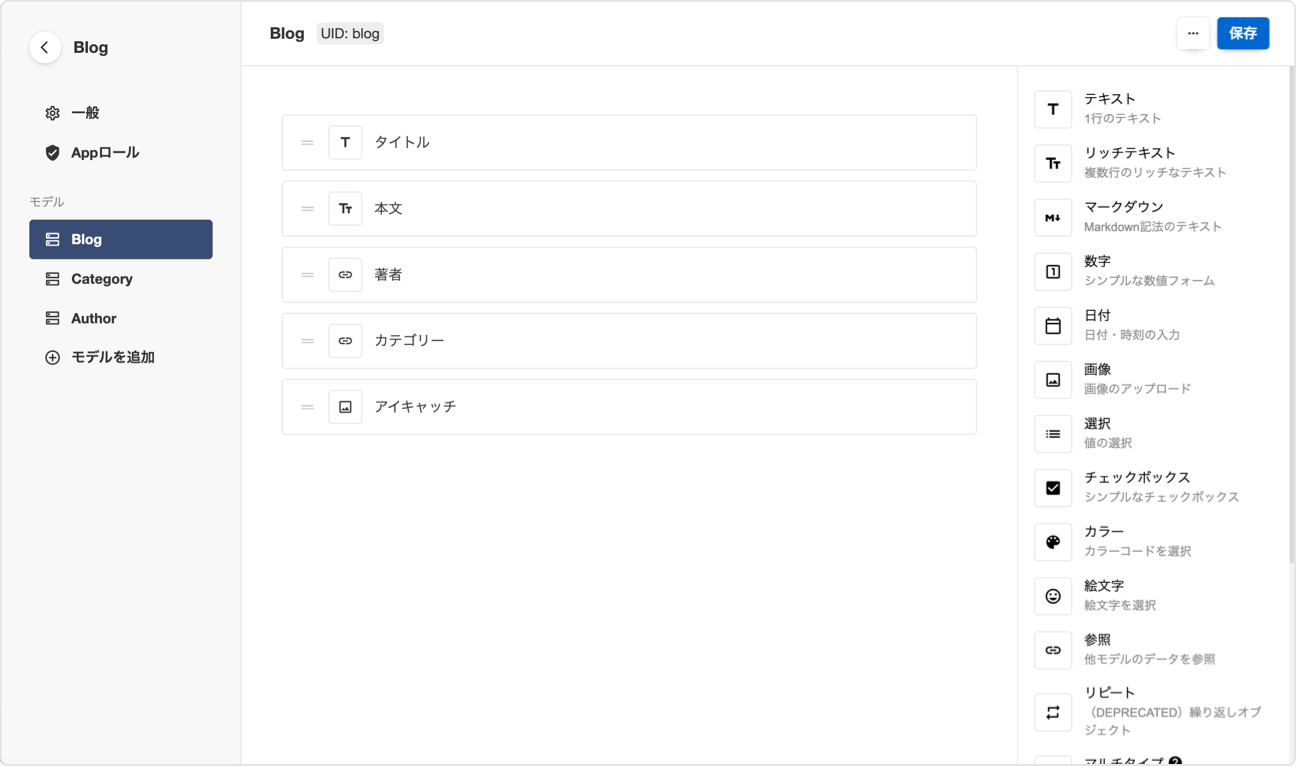This screenshot has width=1296, height=766.
Task: Select the カラー palette field icon
Action: pos(1053,541)
